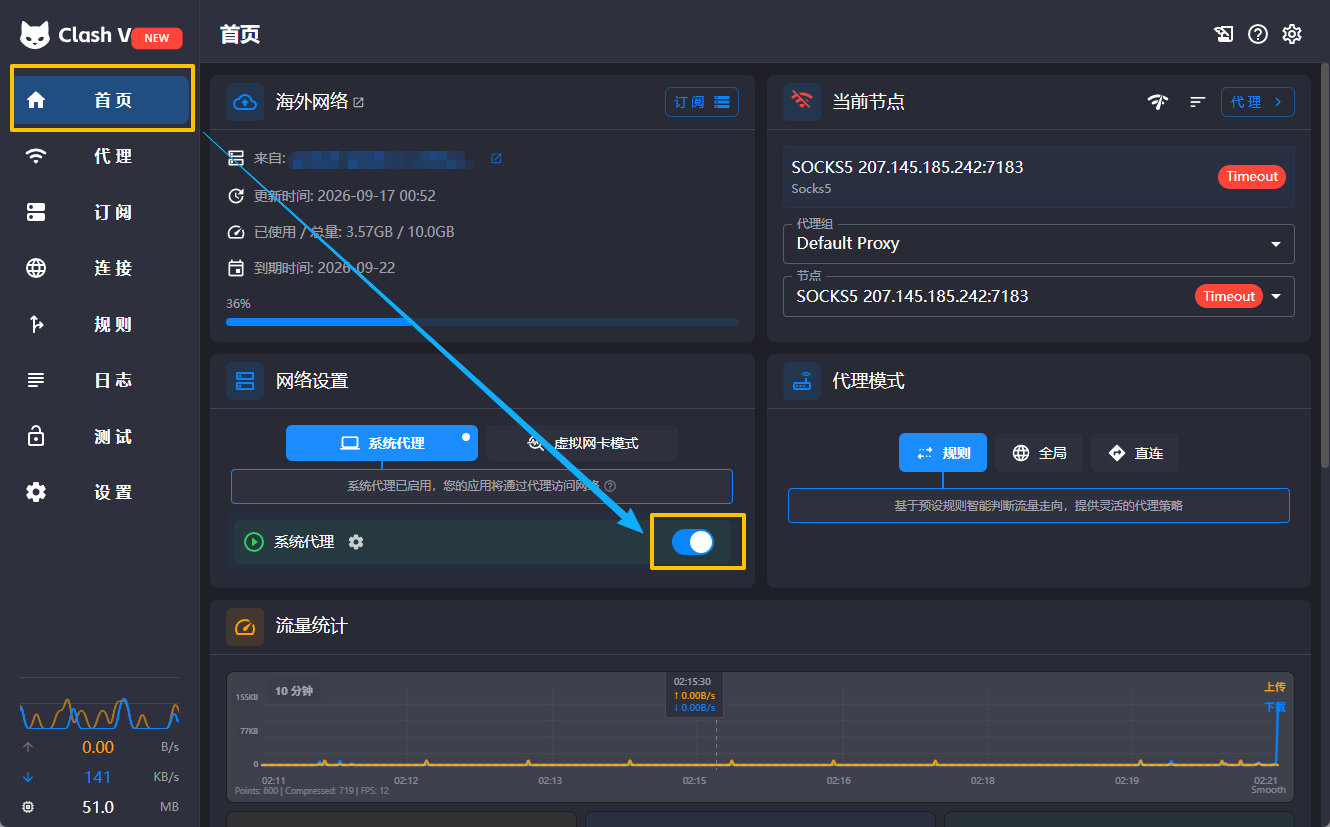The width and height of the screenshot is (1330, 827).
Task: Expand the 节点 SOCKS5 dropdown
Action: (1038, 296)
